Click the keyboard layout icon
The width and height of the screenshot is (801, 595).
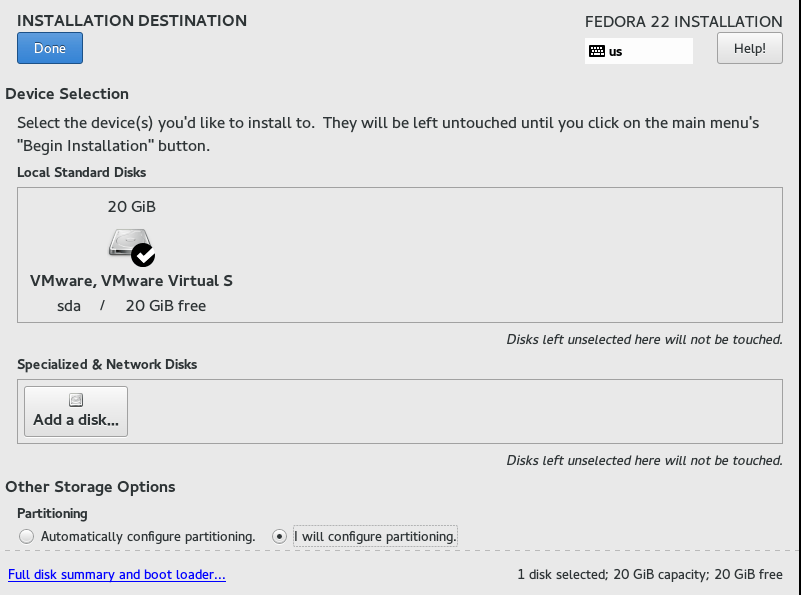(x=597, y=51)
